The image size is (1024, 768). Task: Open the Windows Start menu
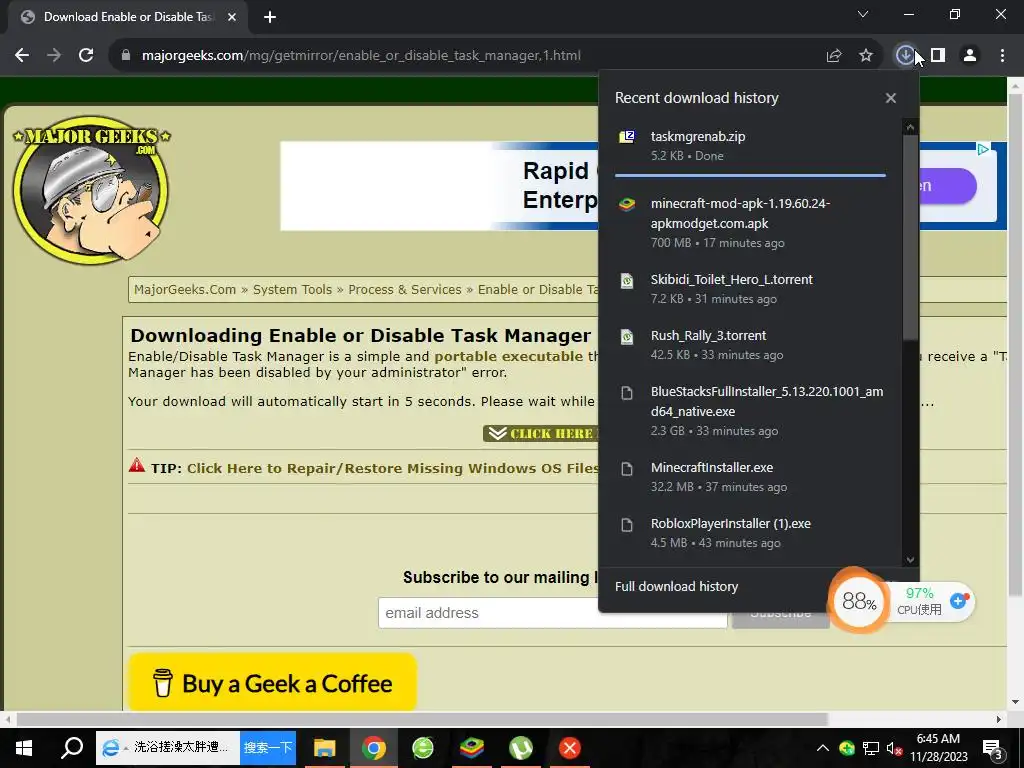click(x=24, y=748)
